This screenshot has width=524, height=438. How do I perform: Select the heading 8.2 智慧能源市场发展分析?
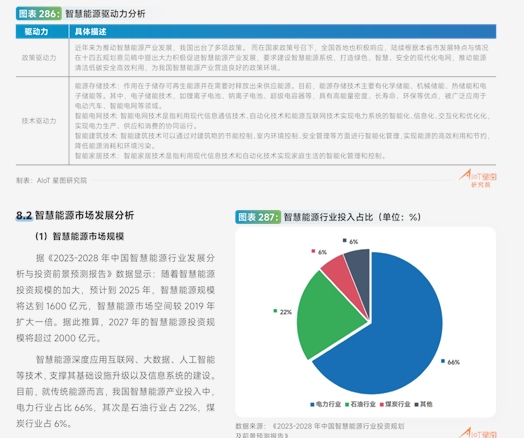(75, 215)
